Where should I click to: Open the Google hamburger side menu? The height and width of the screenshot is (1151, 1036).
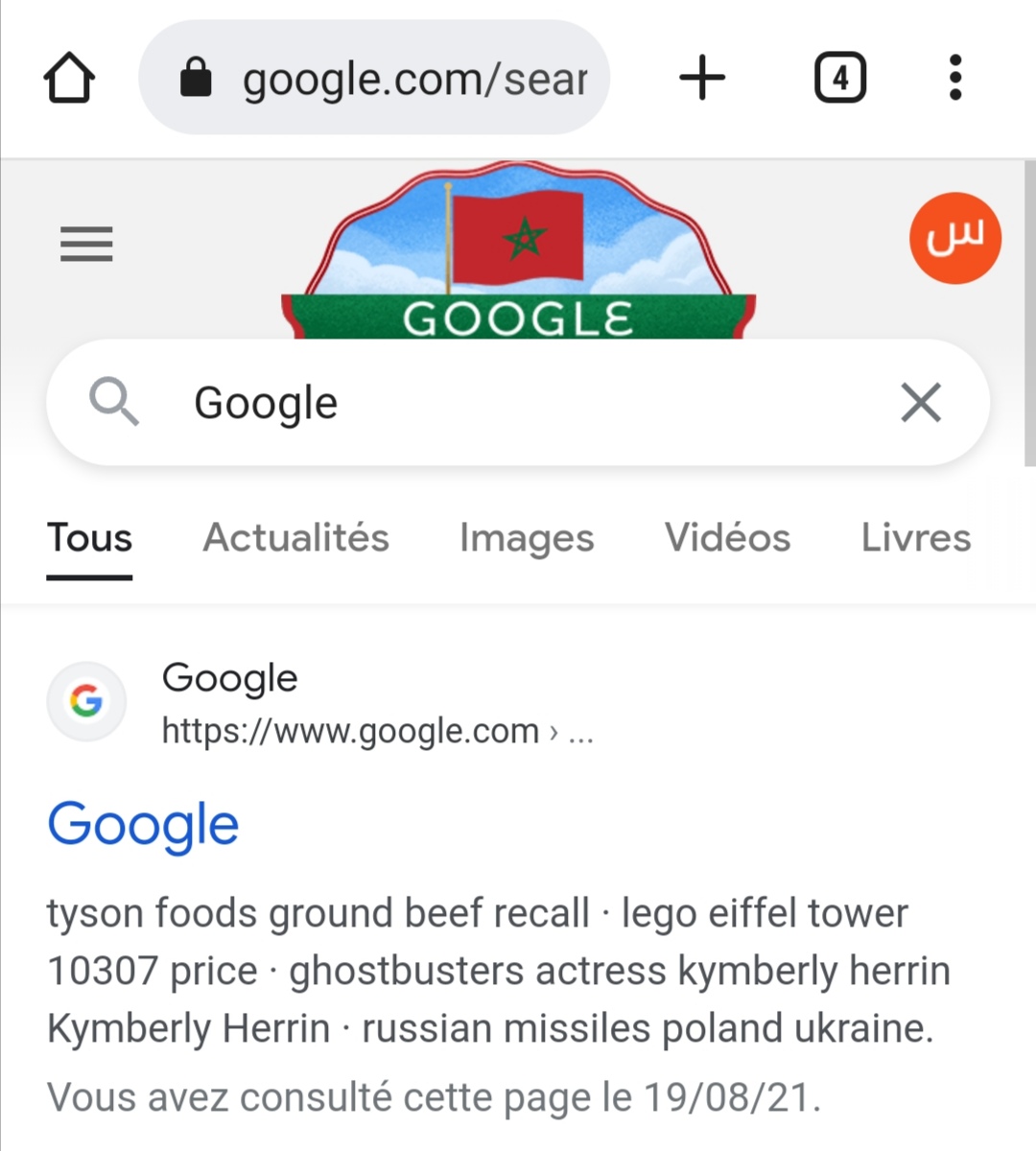pyautogui.click(x=86, y=244)
